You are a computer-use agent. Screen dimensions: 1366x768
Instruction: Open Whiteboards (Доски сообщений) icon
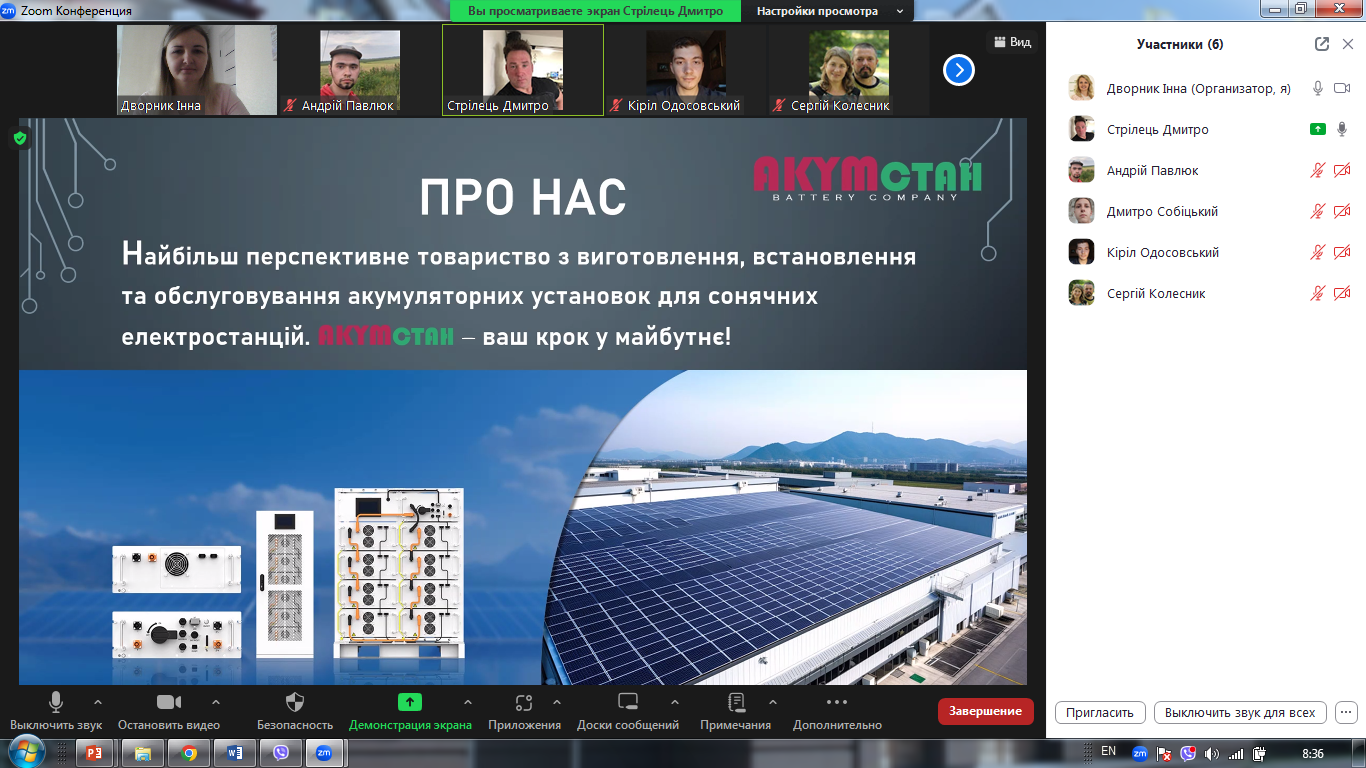[628, 702]
